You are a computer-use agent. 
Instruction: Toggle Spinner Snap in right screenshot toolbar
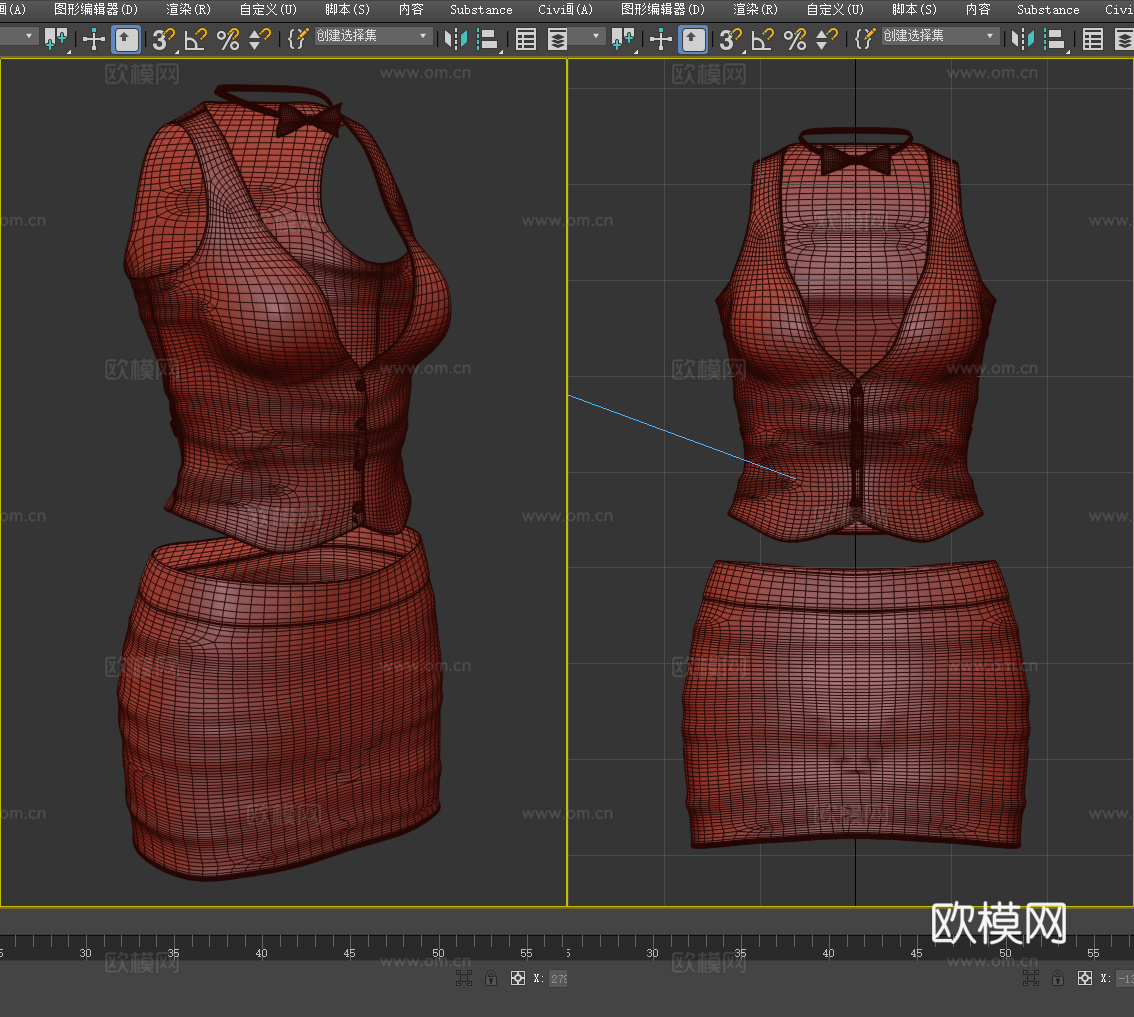[827, 39]
